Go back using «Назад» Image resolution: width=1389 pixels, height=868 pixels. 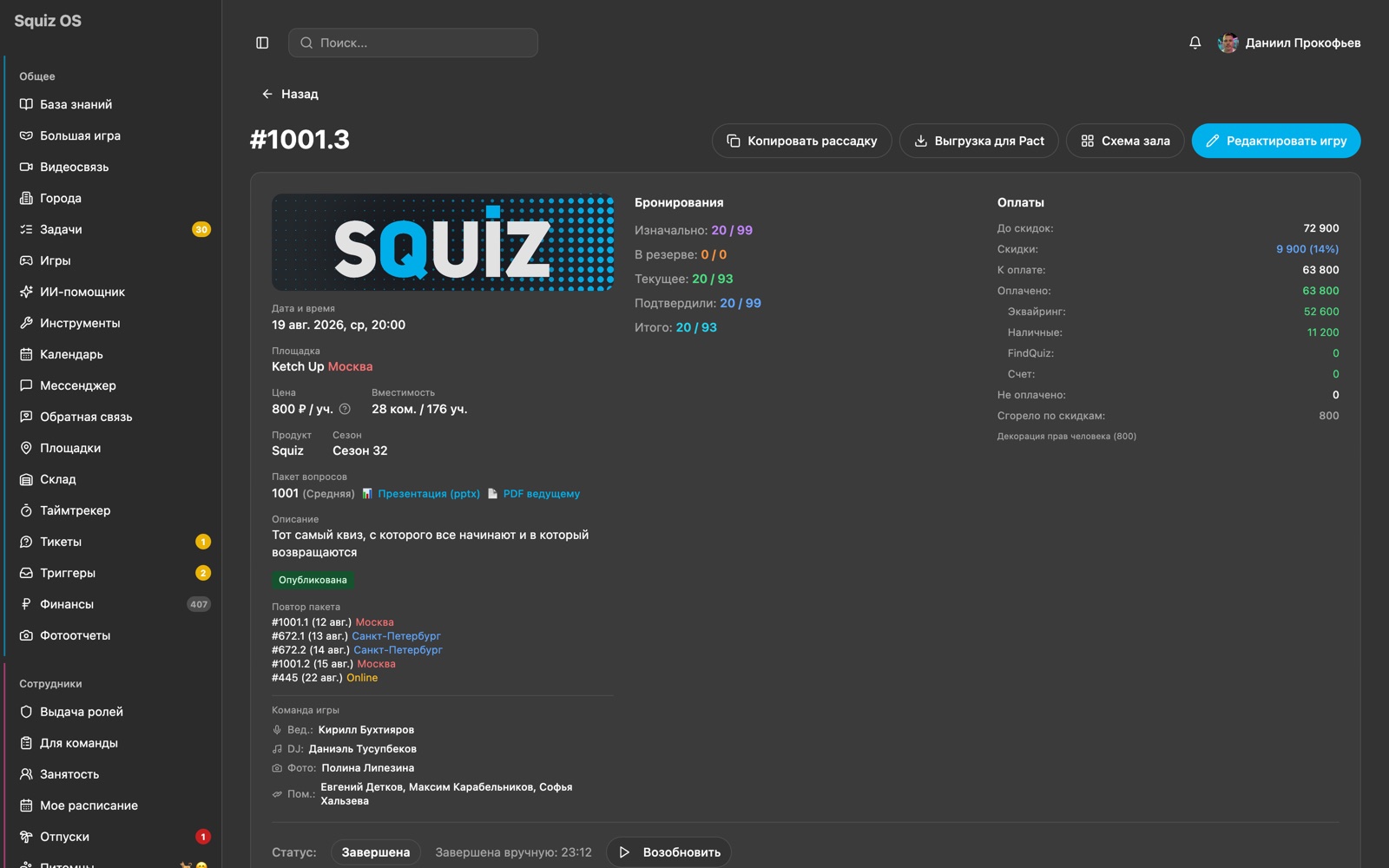coord(290,94)
